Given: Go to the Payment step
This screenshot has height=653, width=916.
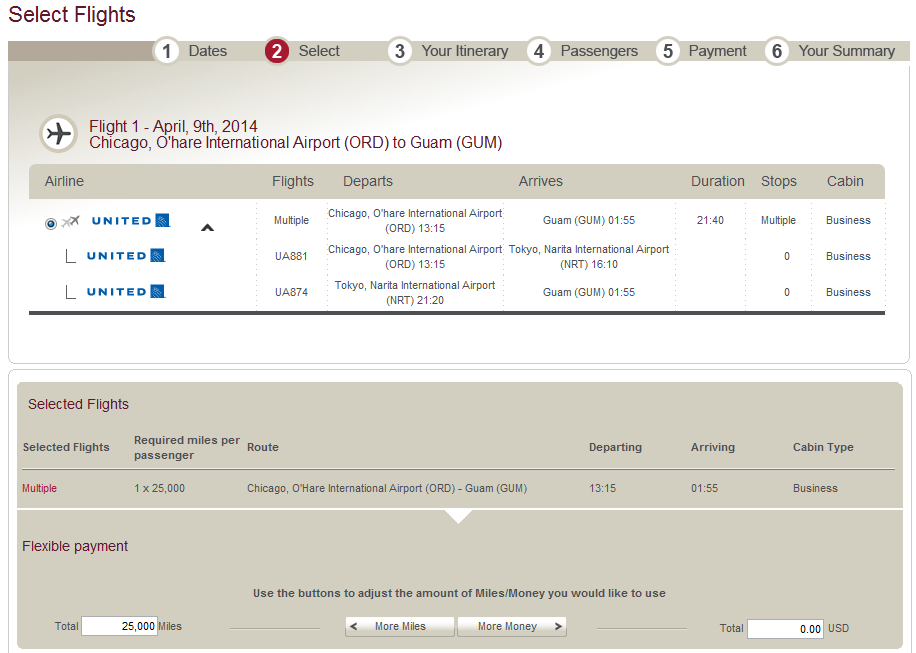Looking at the screenshot, I should pyautogui.click(x=717, y=51).
